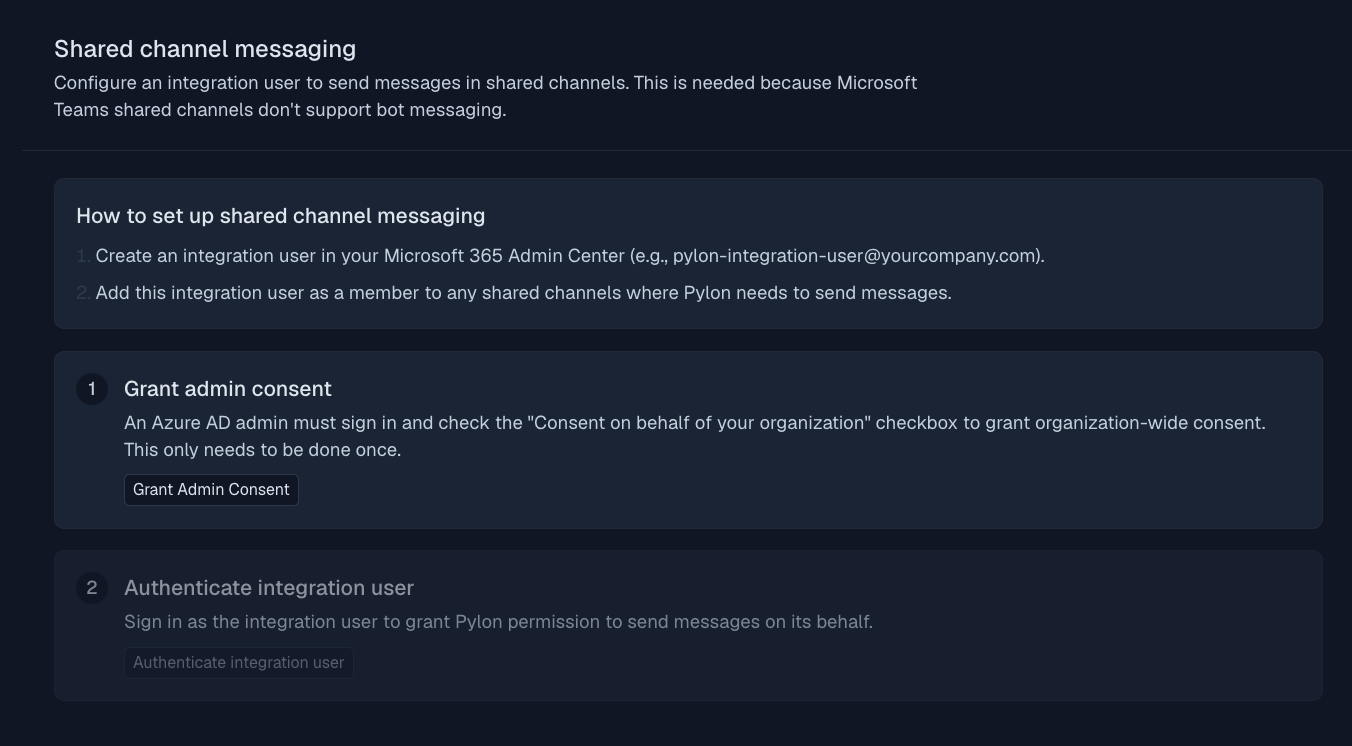Screen dimensions: 1352x746
Task: Click the "Sign in as the integration user" description
Action: 498,622
